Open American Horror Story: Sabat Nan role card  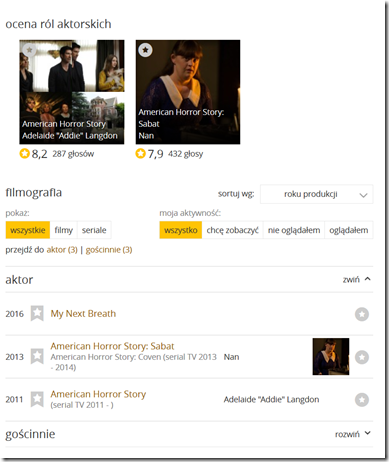(x=188, y=92)
